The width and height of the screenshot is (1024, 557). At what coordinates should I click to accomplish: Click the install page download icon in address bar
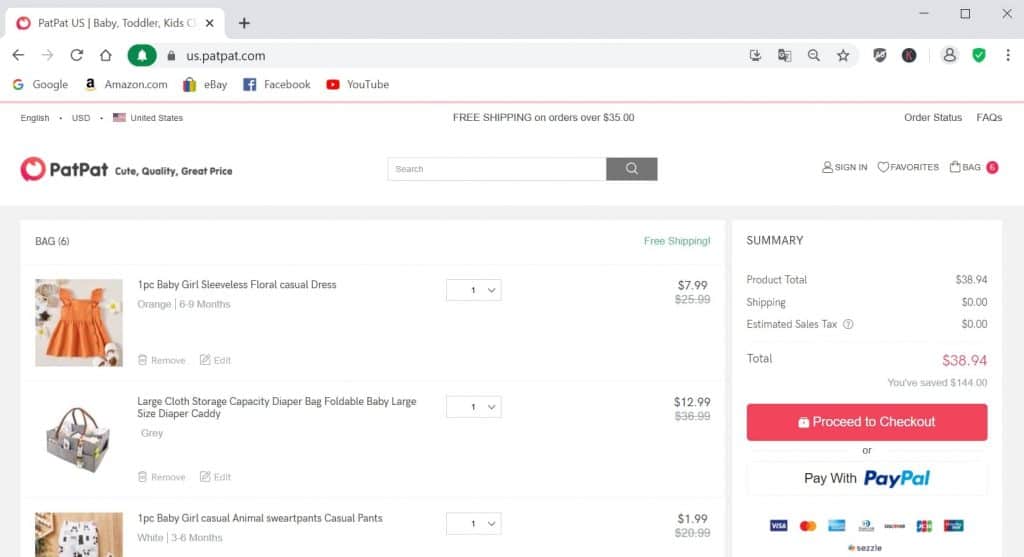(x=756, y=56)
